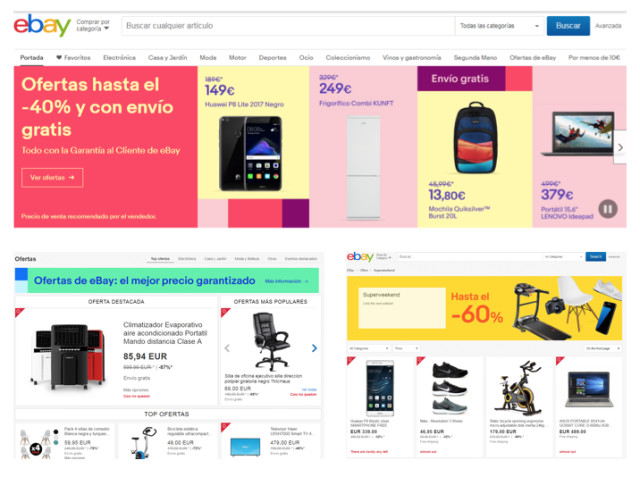The image size is (640, 477).
Task: Click Ver ofertas button on banner
Action: (x=52, y=177)
